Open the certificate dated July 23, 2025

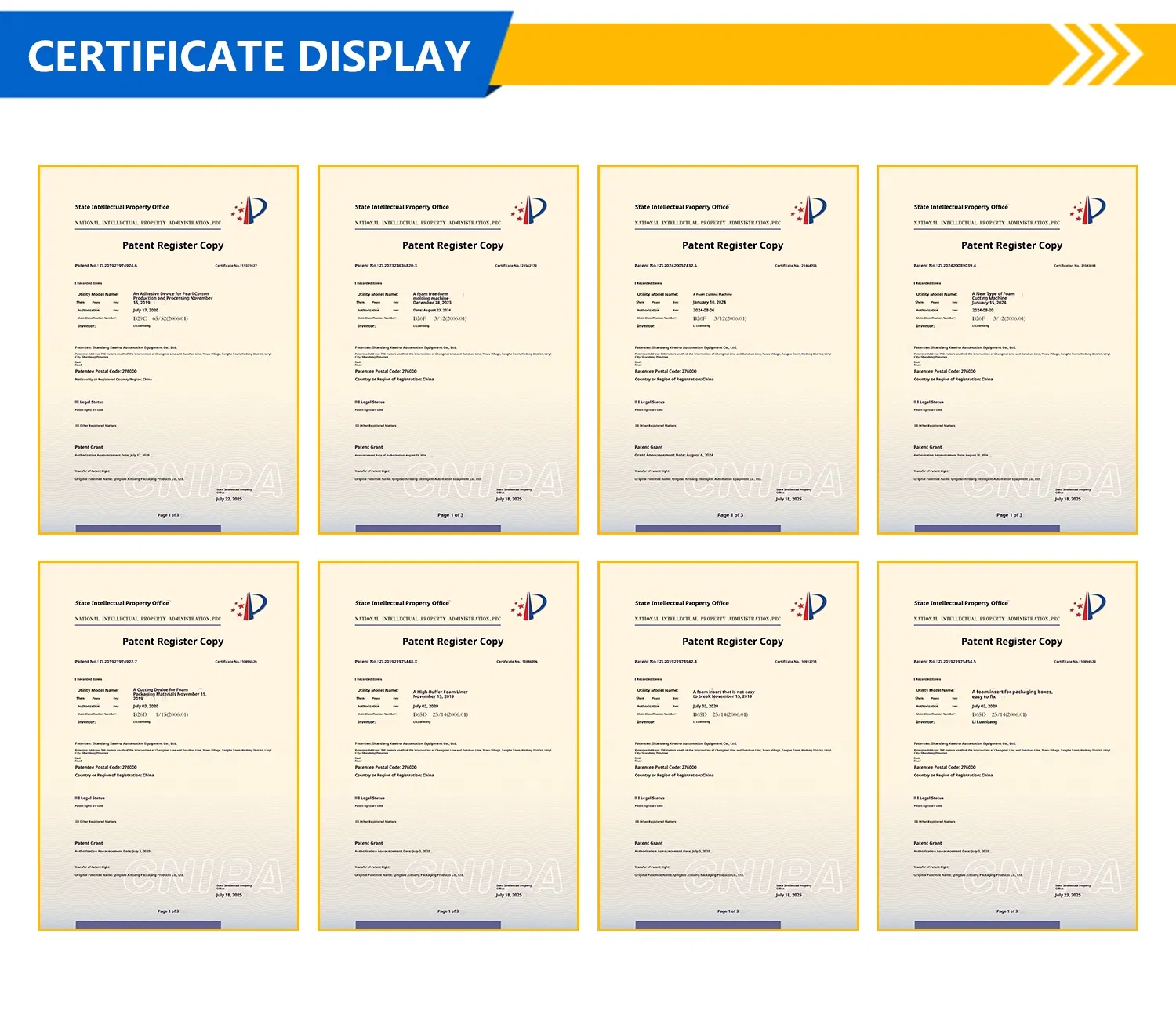coord(1007,746)
